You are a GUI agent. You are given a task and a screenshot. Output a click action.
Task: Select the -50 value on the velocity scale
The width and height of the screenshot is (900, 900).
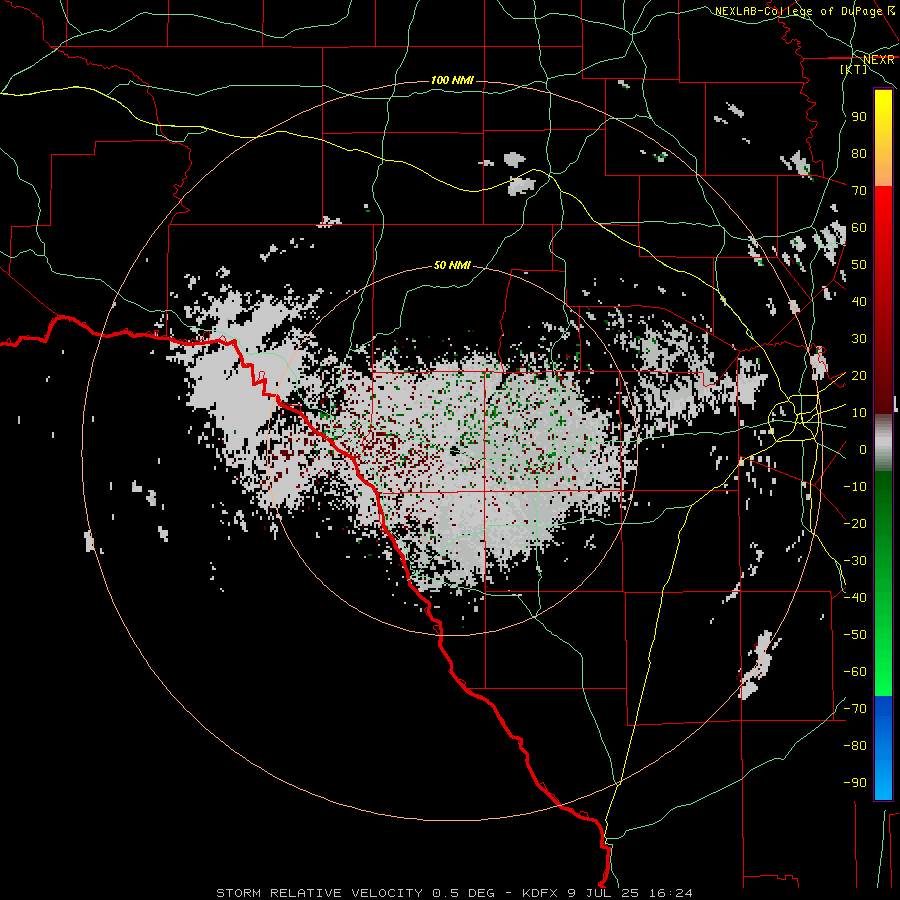click(855, 635)
